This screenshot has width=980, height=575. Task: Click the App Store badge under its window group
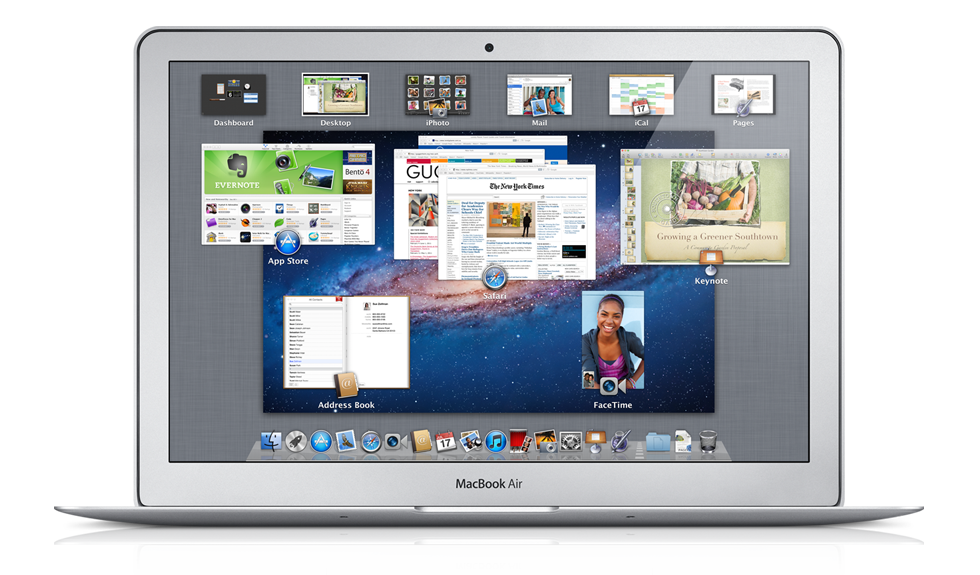point(288,242)
